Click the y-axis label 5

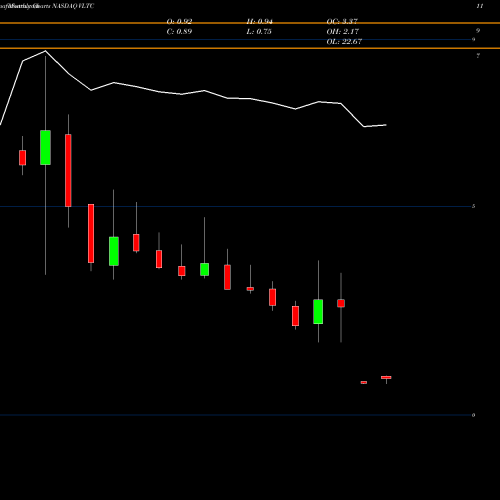tap(473, 206)
